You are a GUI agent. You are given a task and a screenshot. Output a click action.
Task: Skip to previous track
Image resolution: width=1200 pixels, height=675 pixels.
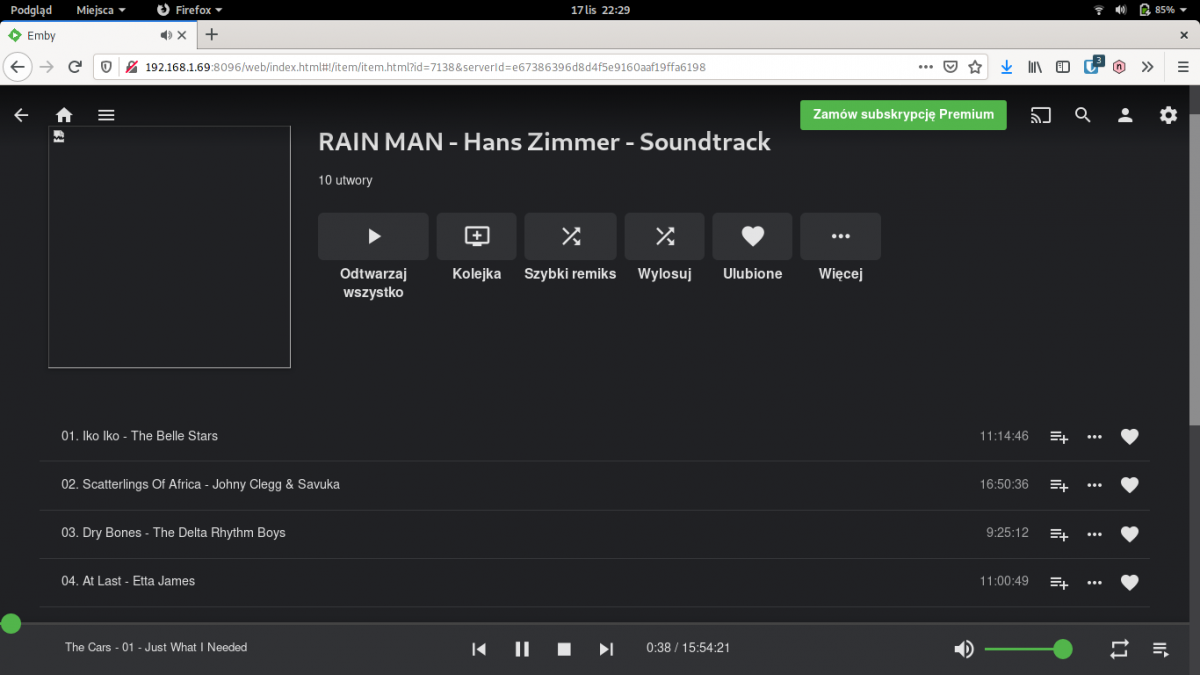coord(479,649)
